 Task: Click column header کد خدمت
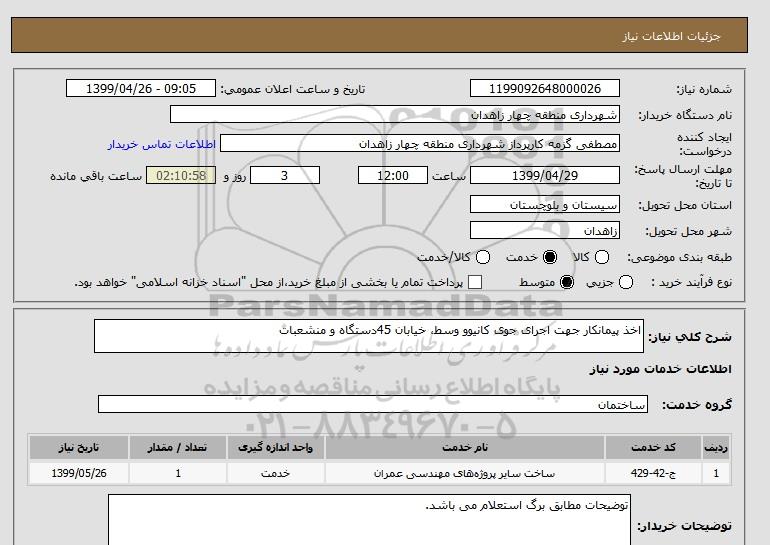click(x=653, y=448)
